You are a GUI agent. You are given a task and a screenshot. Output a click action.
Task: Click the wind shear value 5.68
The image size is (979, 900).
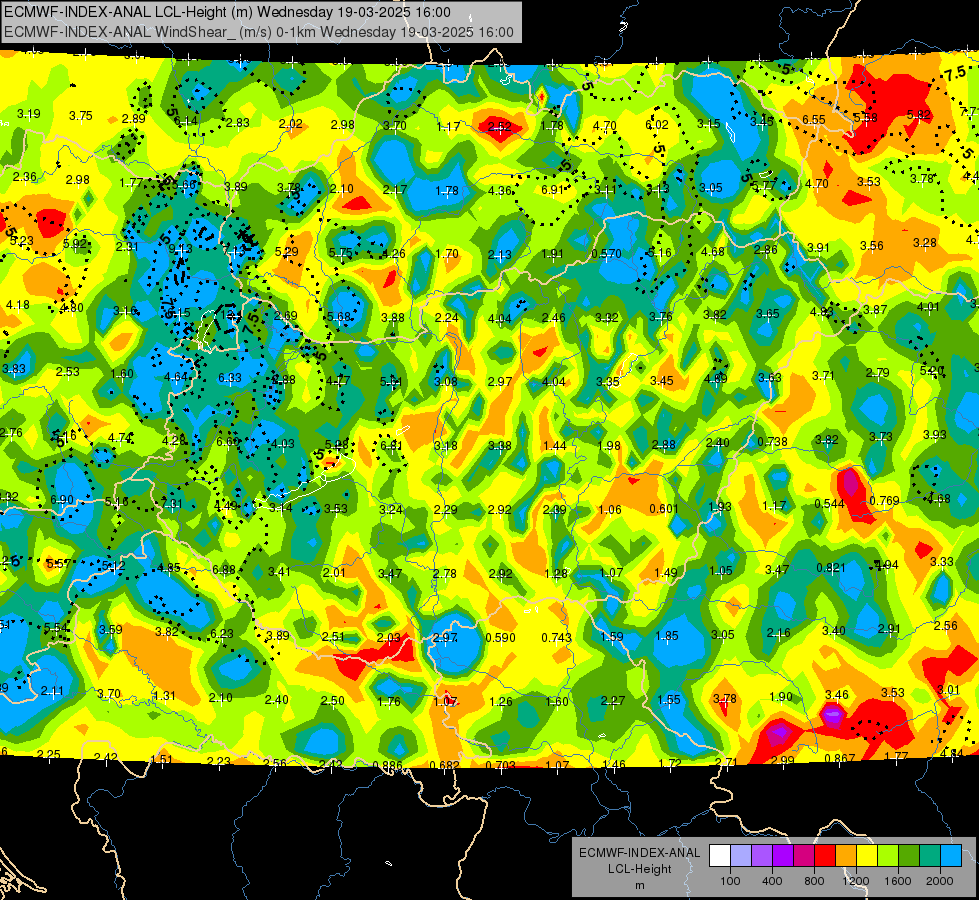[340, 317]
